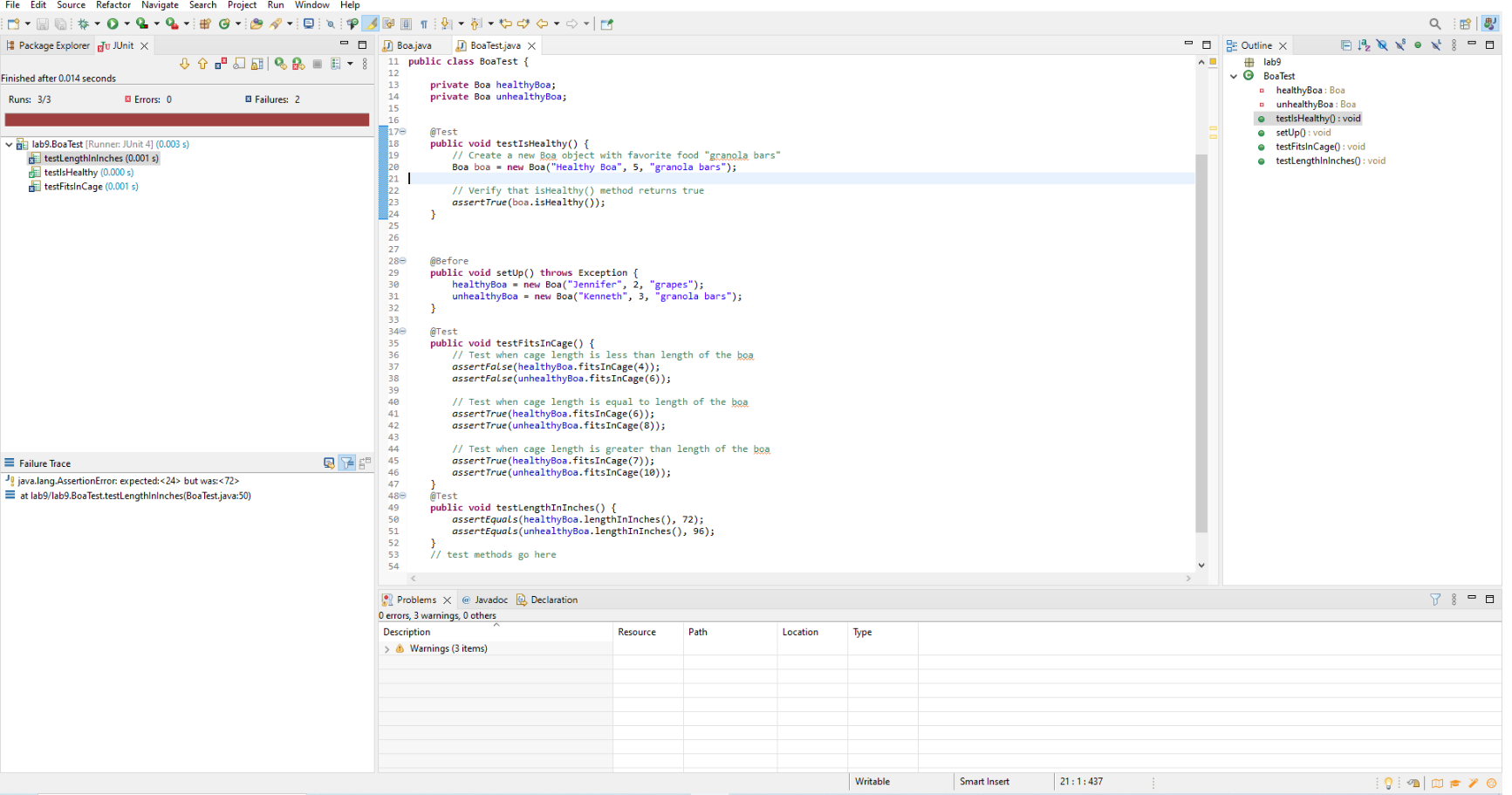
Task: Open Debug button dropdown arrow
Action: coord(97,24)
